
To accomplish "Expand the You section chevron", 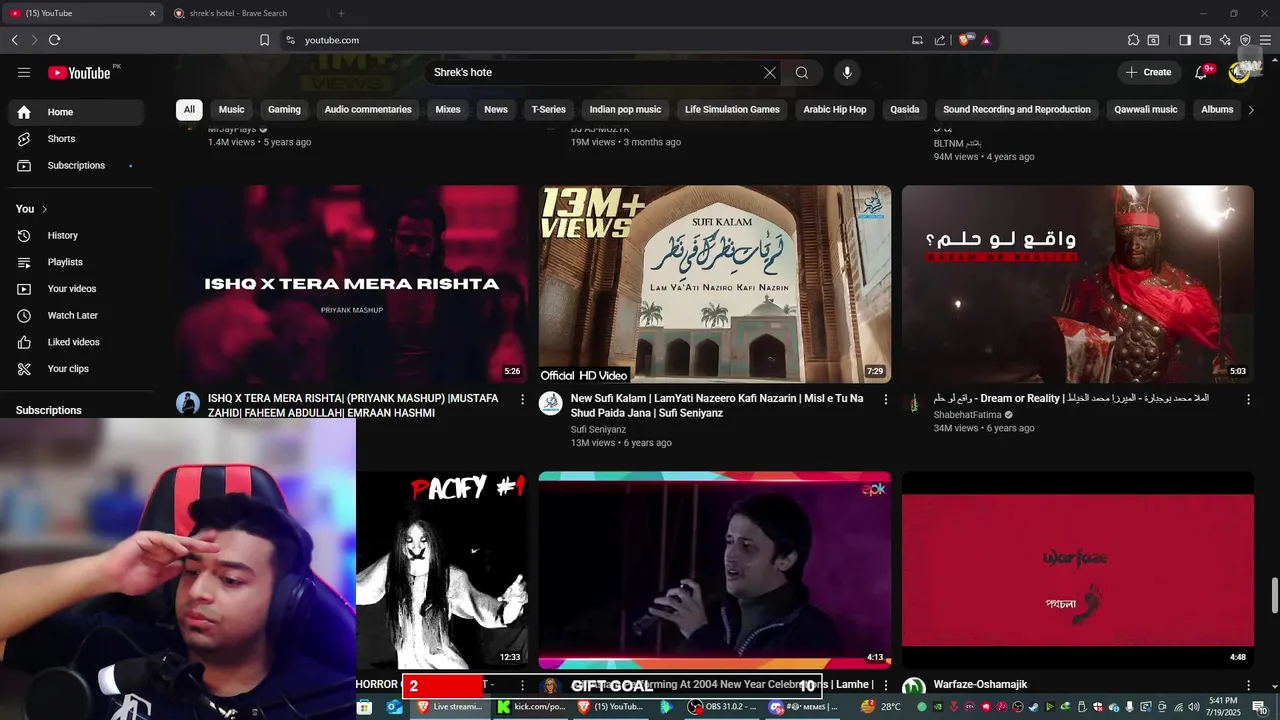I will tap(44, 209).
